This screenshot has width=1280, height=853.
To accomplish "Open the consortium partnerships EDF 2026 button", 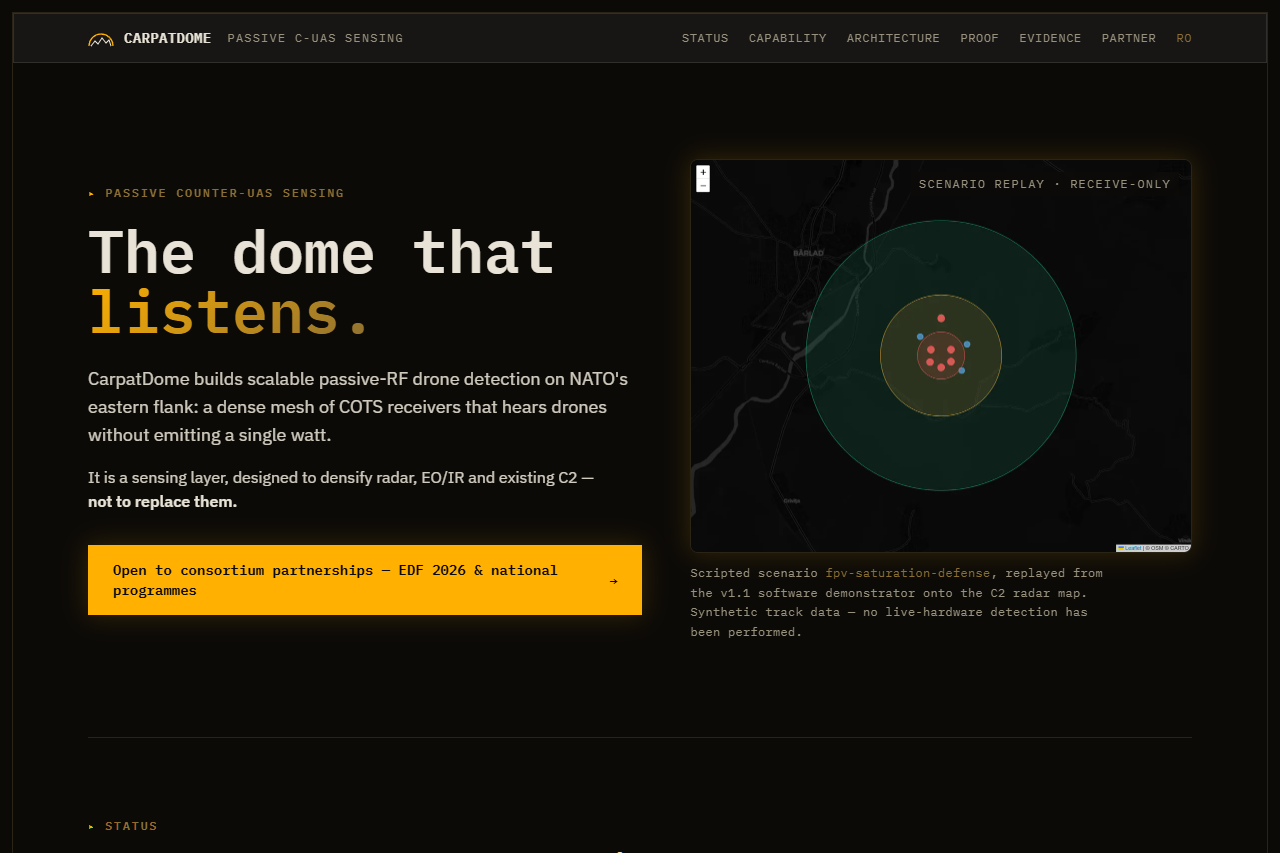I will pos(365,580).
